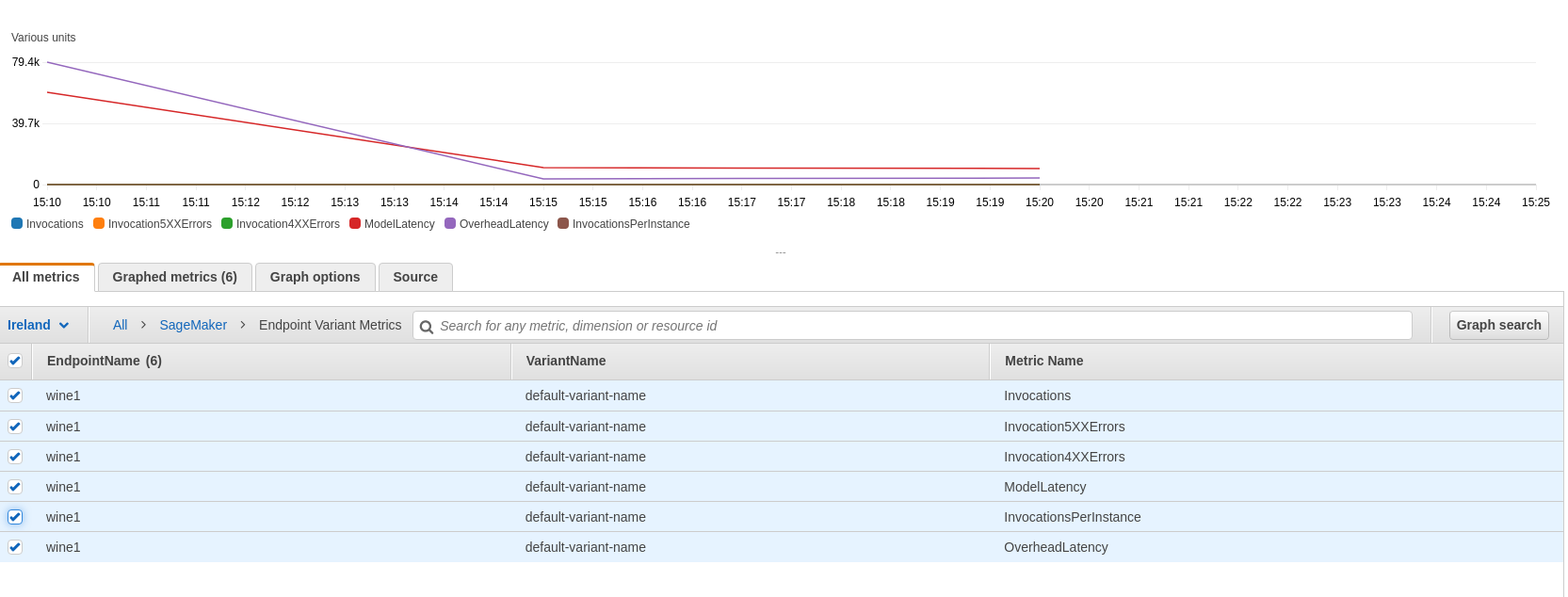The image size is (1568, 597).
Task: Open the Source tab
Action: click(415, 277)
